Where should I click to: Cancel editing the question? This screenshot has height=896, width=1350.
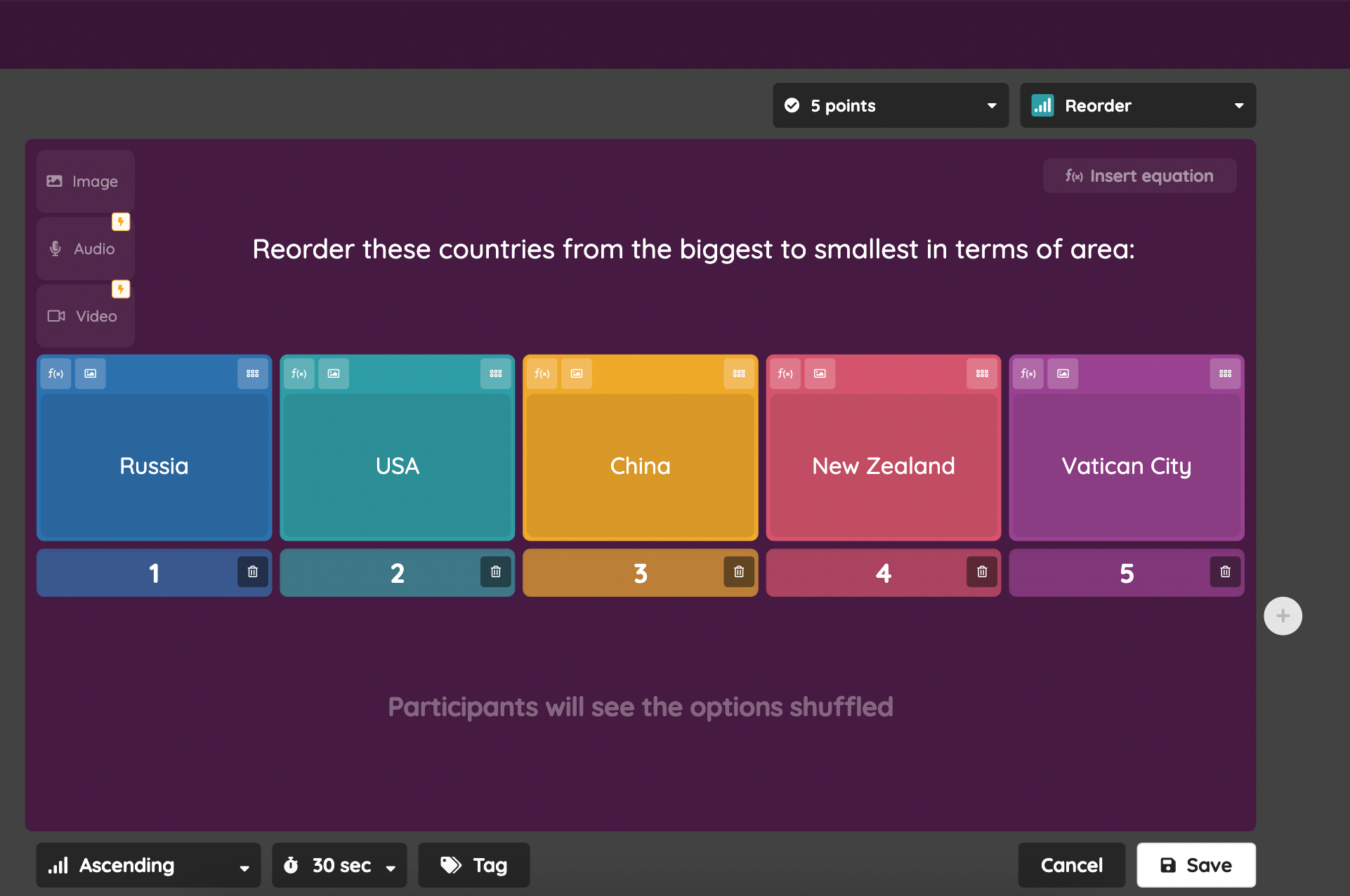(1071, 865)
